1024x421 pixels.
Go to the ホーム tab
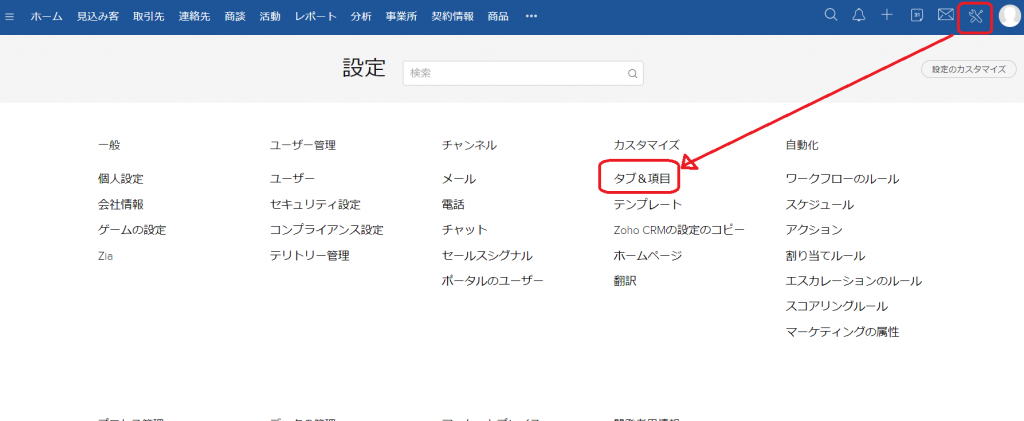pos(46,17)
